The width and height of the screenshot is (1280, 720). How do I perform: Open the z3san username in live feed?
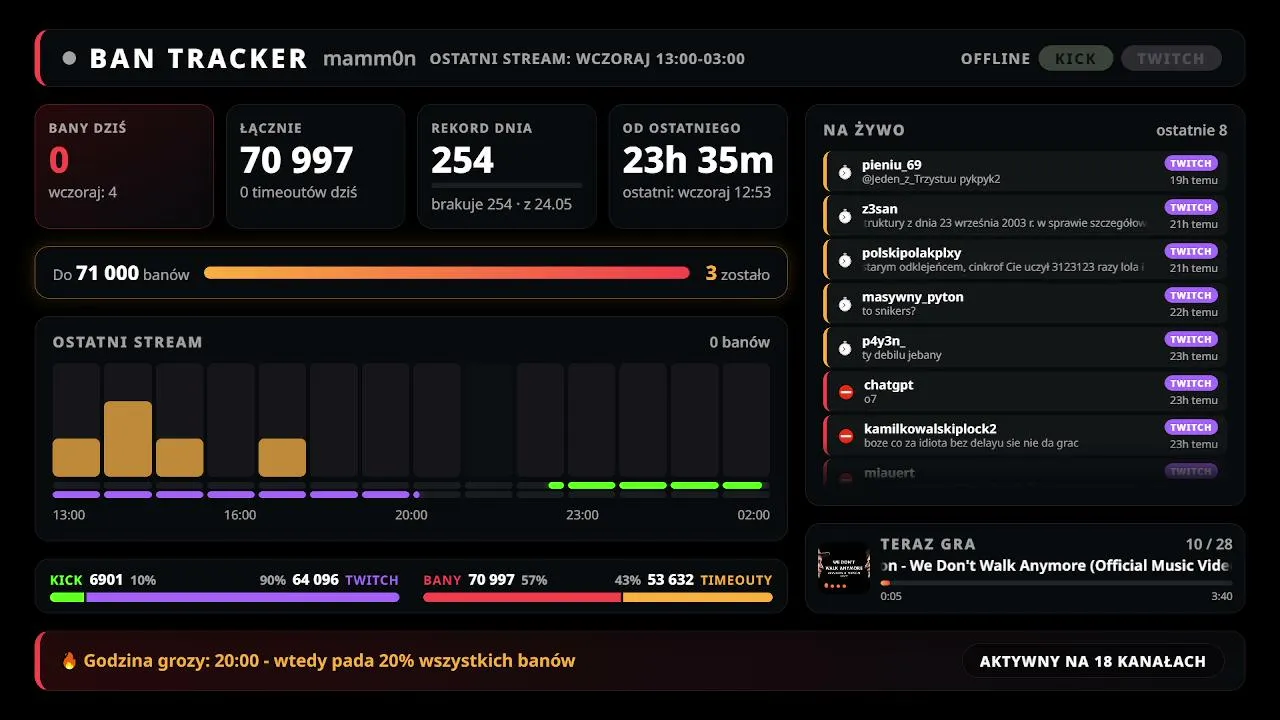click(880, 208)
